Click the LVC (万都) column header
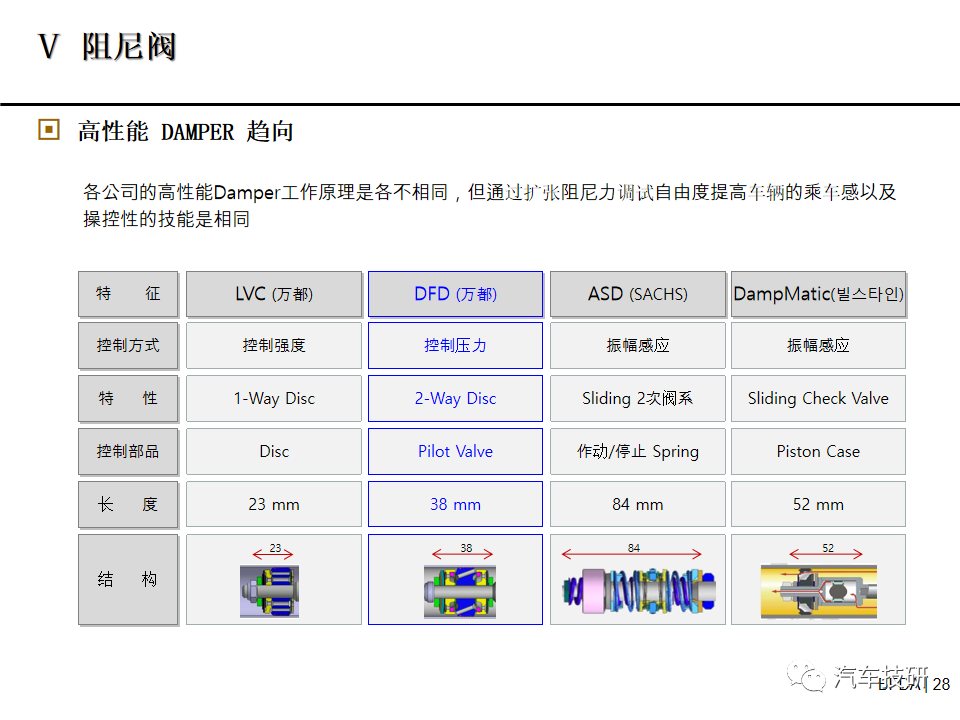The height and width of the screenshot is (720, 960). 274,294
